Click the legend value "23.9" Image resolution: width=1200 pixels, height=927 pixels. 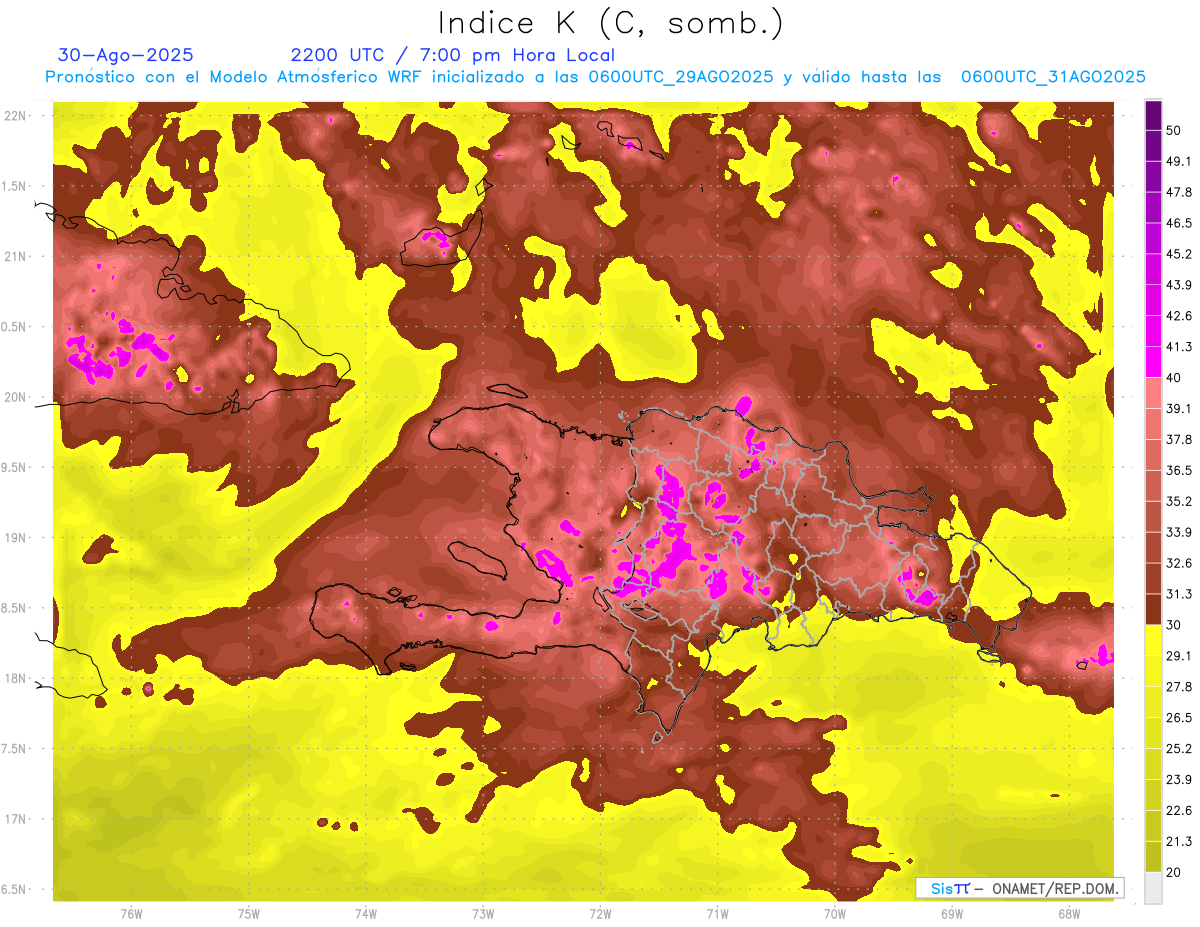1179,780
